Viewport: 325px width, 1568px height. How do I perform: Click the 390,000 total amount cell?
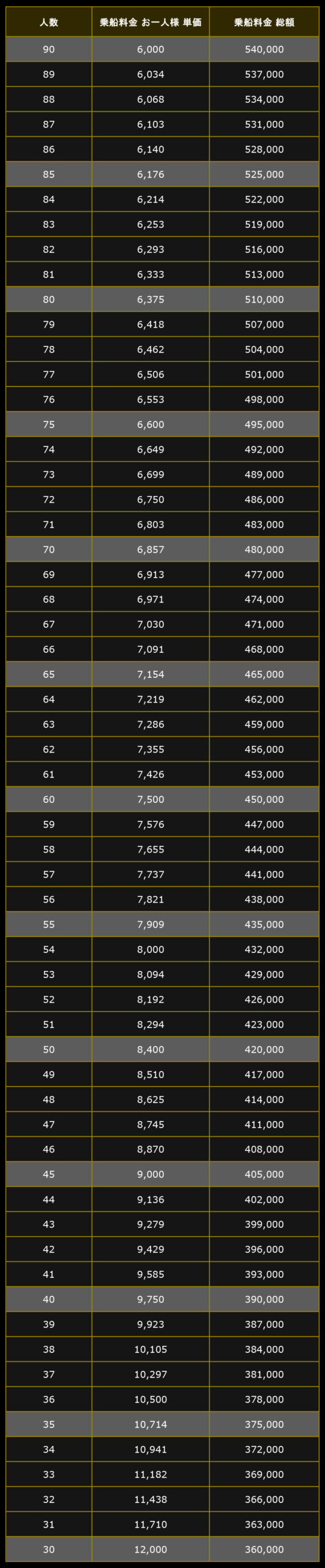click(264, 1299)
